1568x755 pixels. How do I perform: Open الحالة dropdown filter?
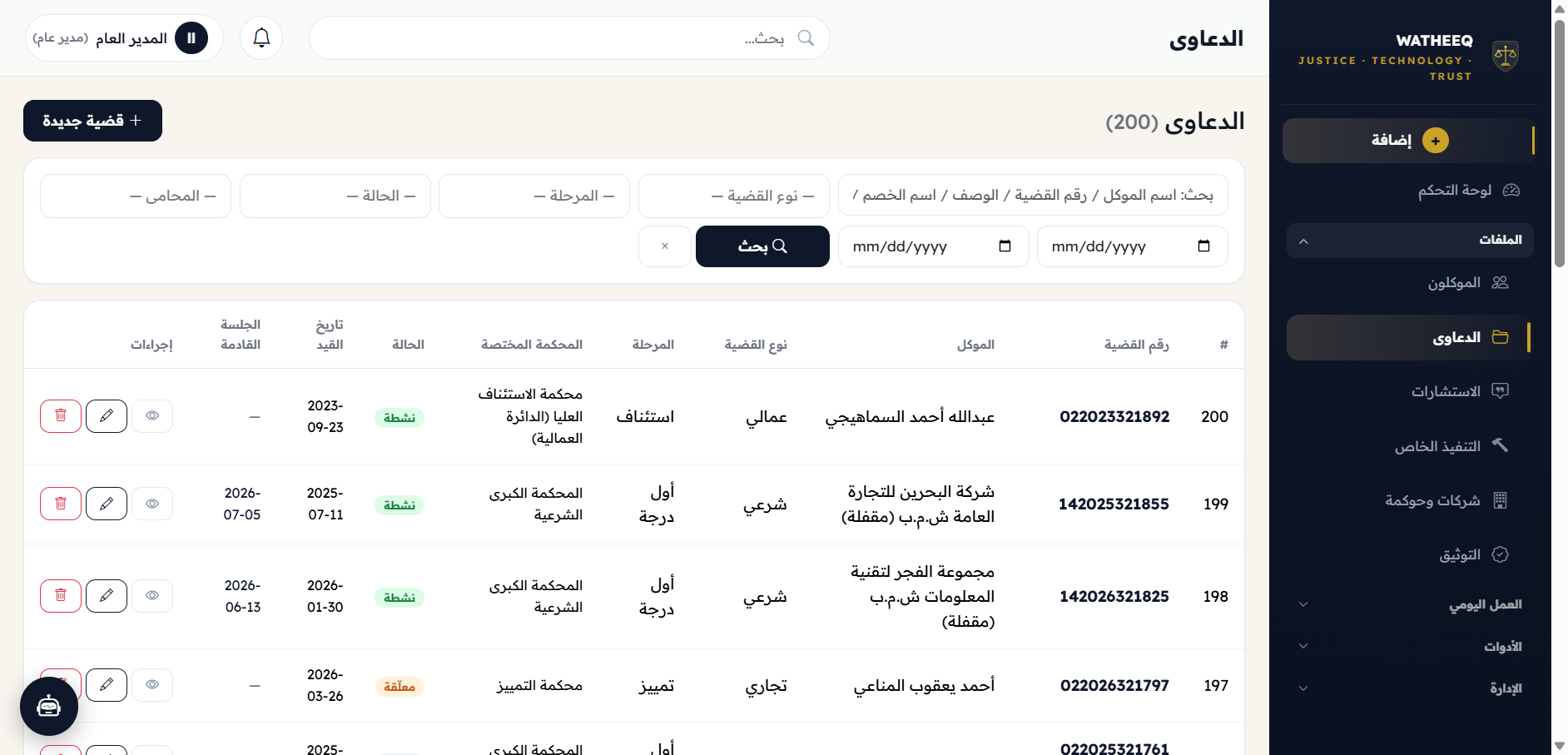(x=335, y=196)
